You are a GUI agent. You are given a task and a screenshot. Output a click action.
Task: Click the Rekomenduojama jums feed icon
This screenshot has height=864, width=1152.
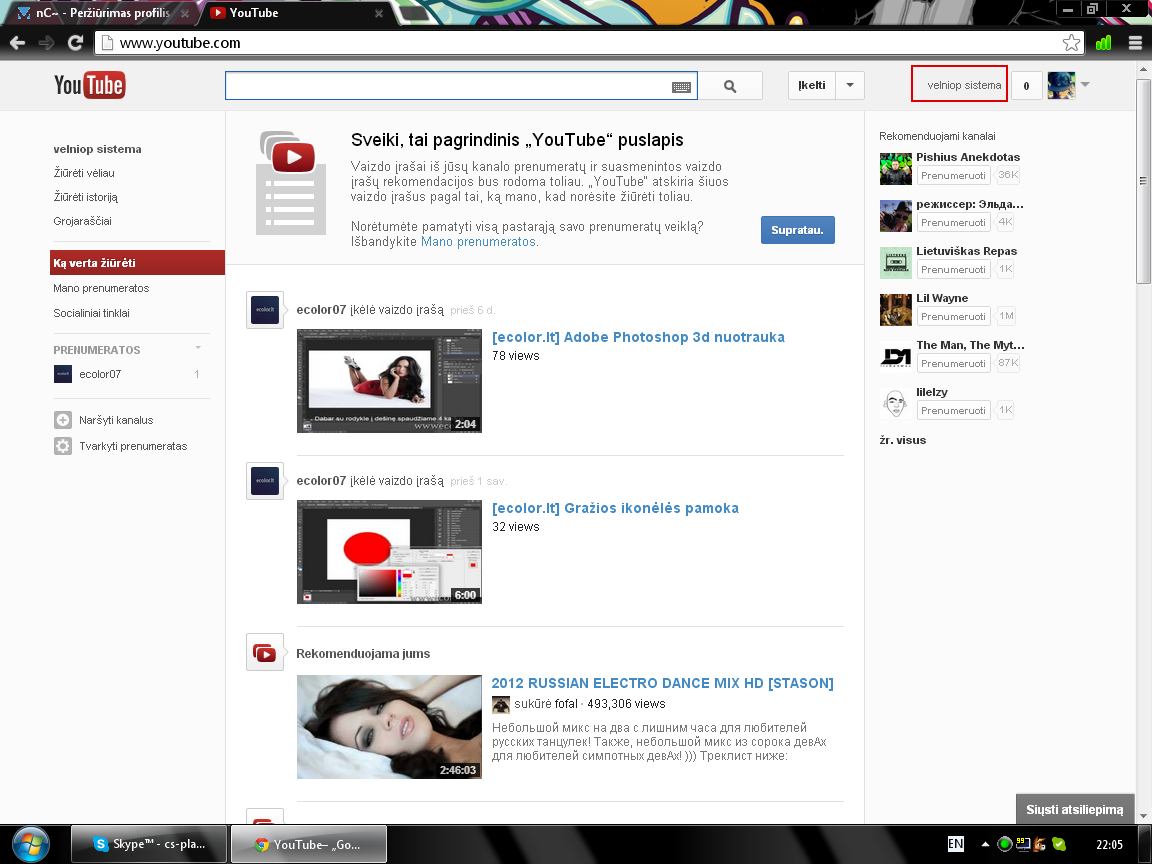tap(264, 652)
